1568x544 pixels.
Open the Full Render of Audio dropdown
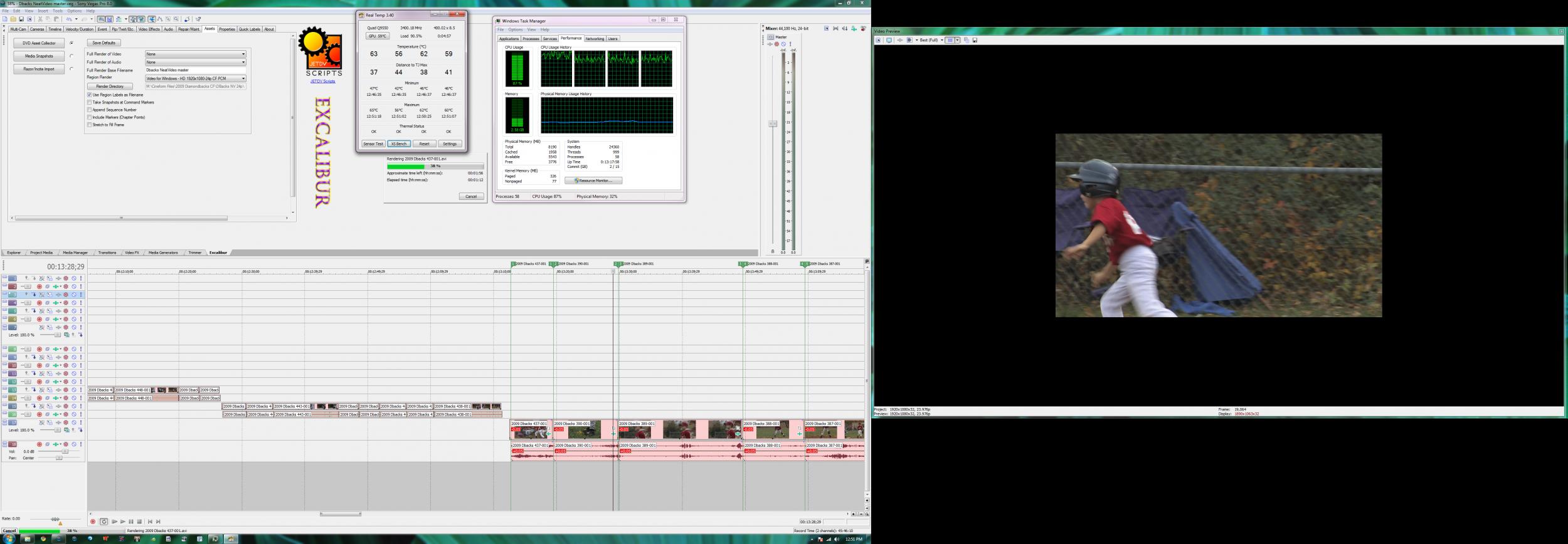pos(243,62)
